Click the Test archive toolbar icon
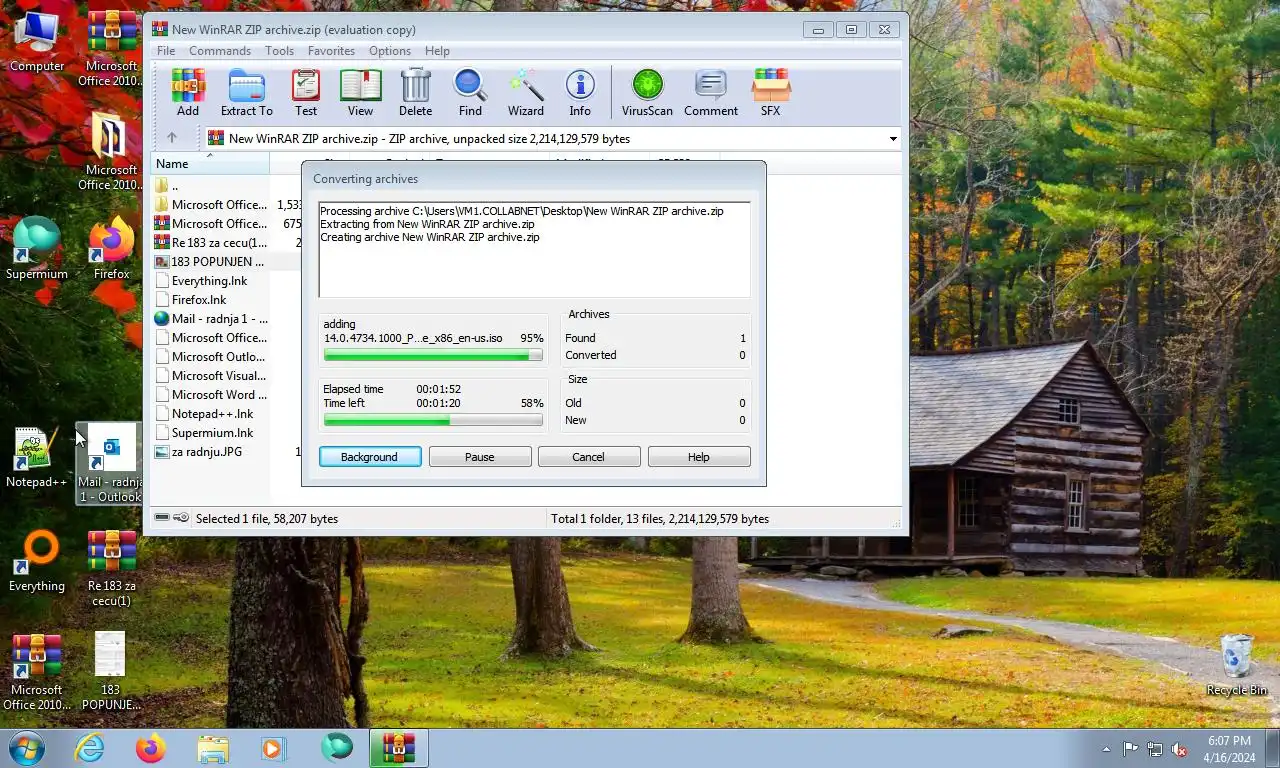The width and height of the screenshot is (1280, 768). point(306,93)
